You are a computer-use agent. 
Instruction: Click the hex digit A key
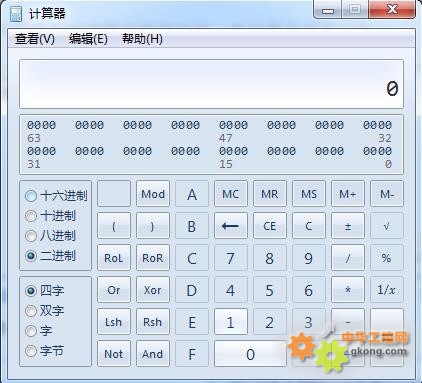(x=192, y=194)
